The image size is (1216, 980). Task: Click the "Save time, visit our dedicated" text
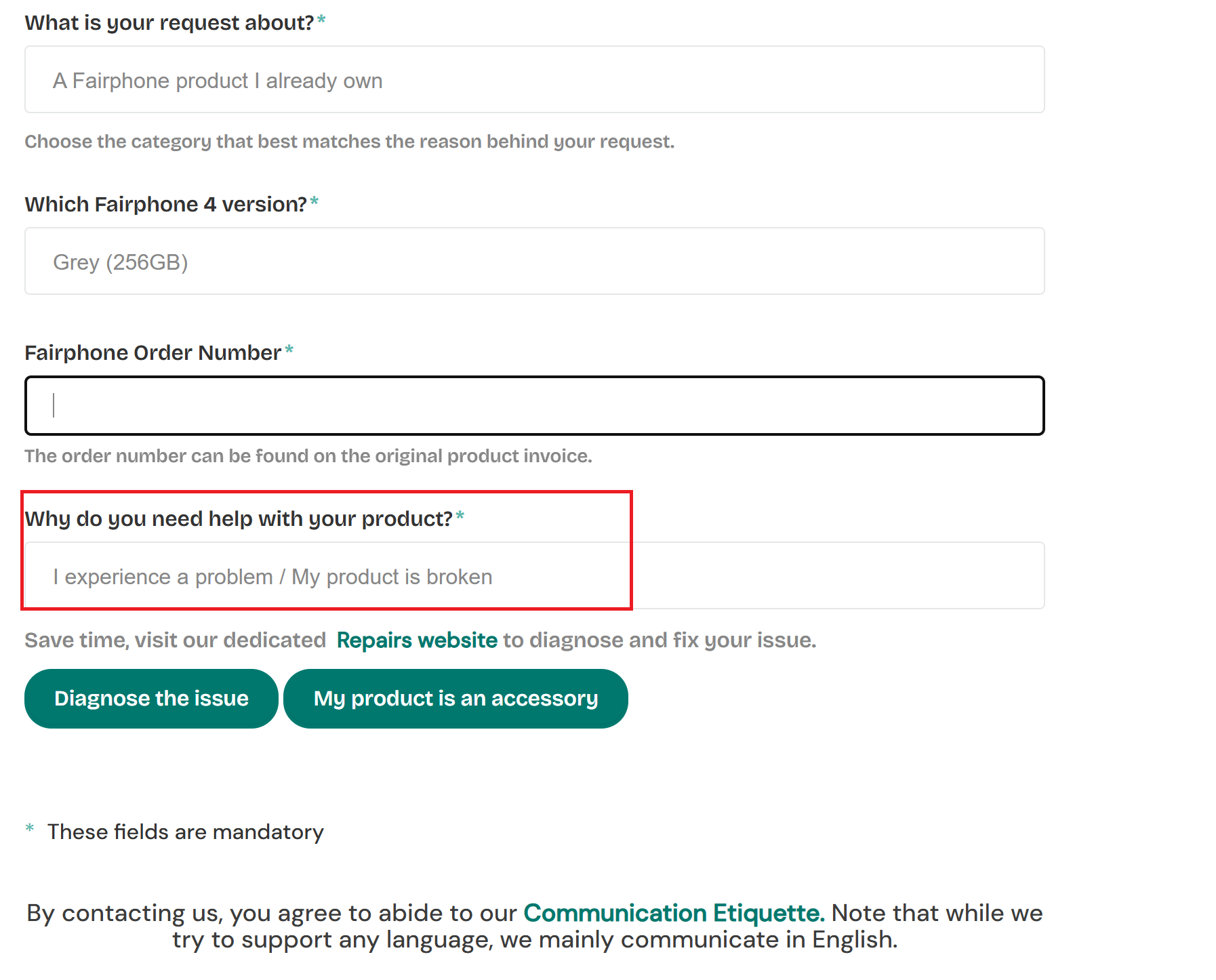point(176,640)
